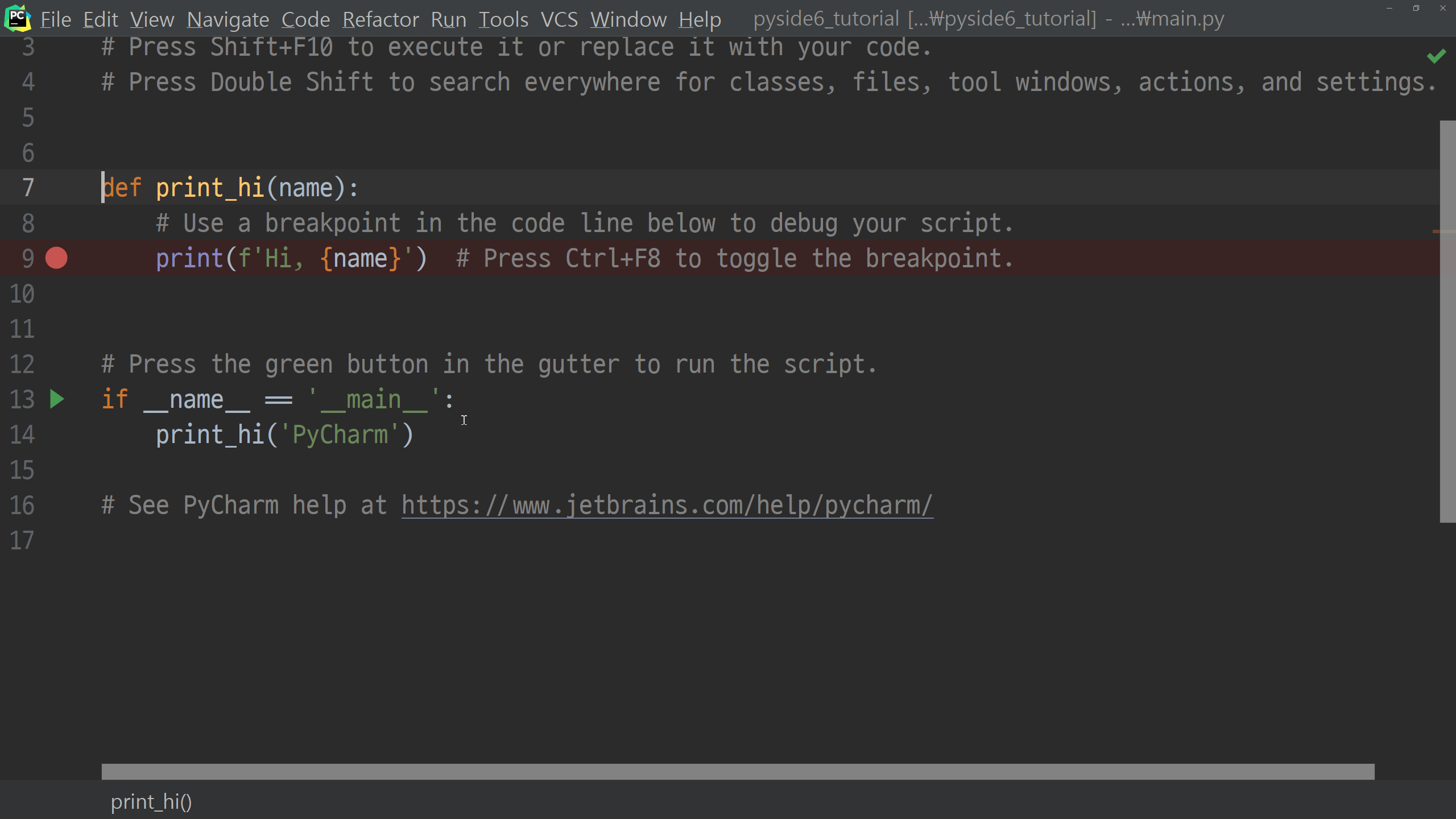This screenshot has width=1456, height=819.
Task: Open the Help menu
Action: tap(700, 20)
